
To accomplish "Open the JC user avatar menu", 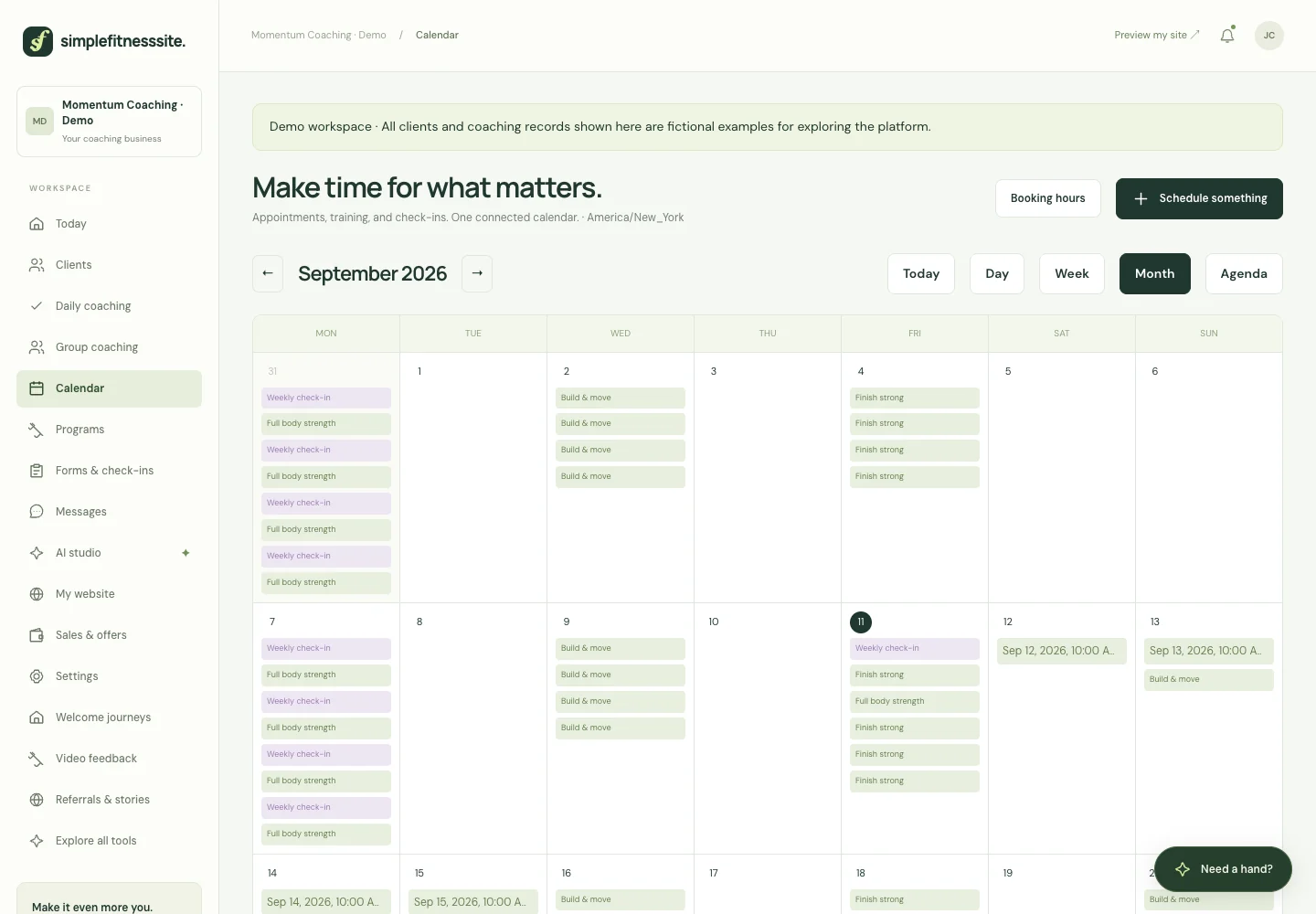I will click(1268, 36).
